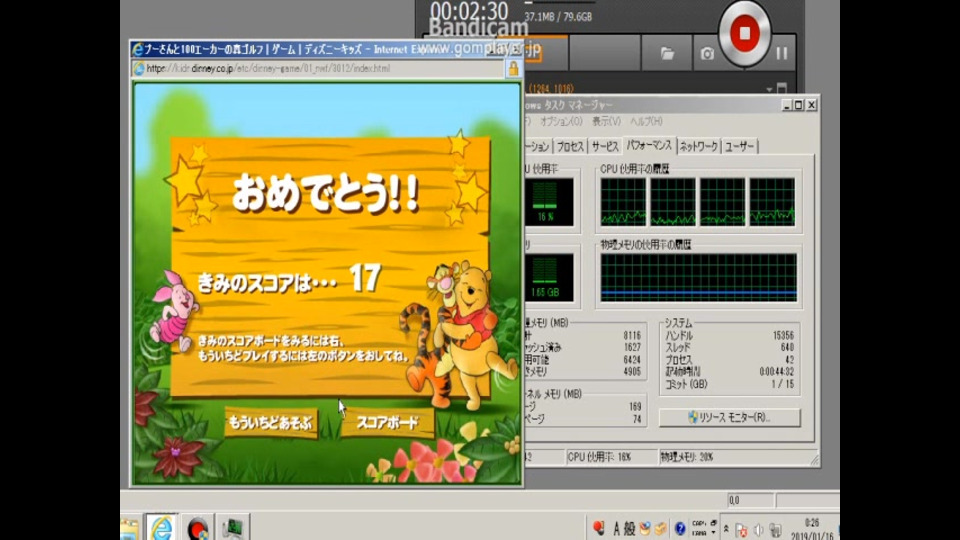
Task: Click the memory 1.65 GB gauge
Action: [x=548, y=277]
